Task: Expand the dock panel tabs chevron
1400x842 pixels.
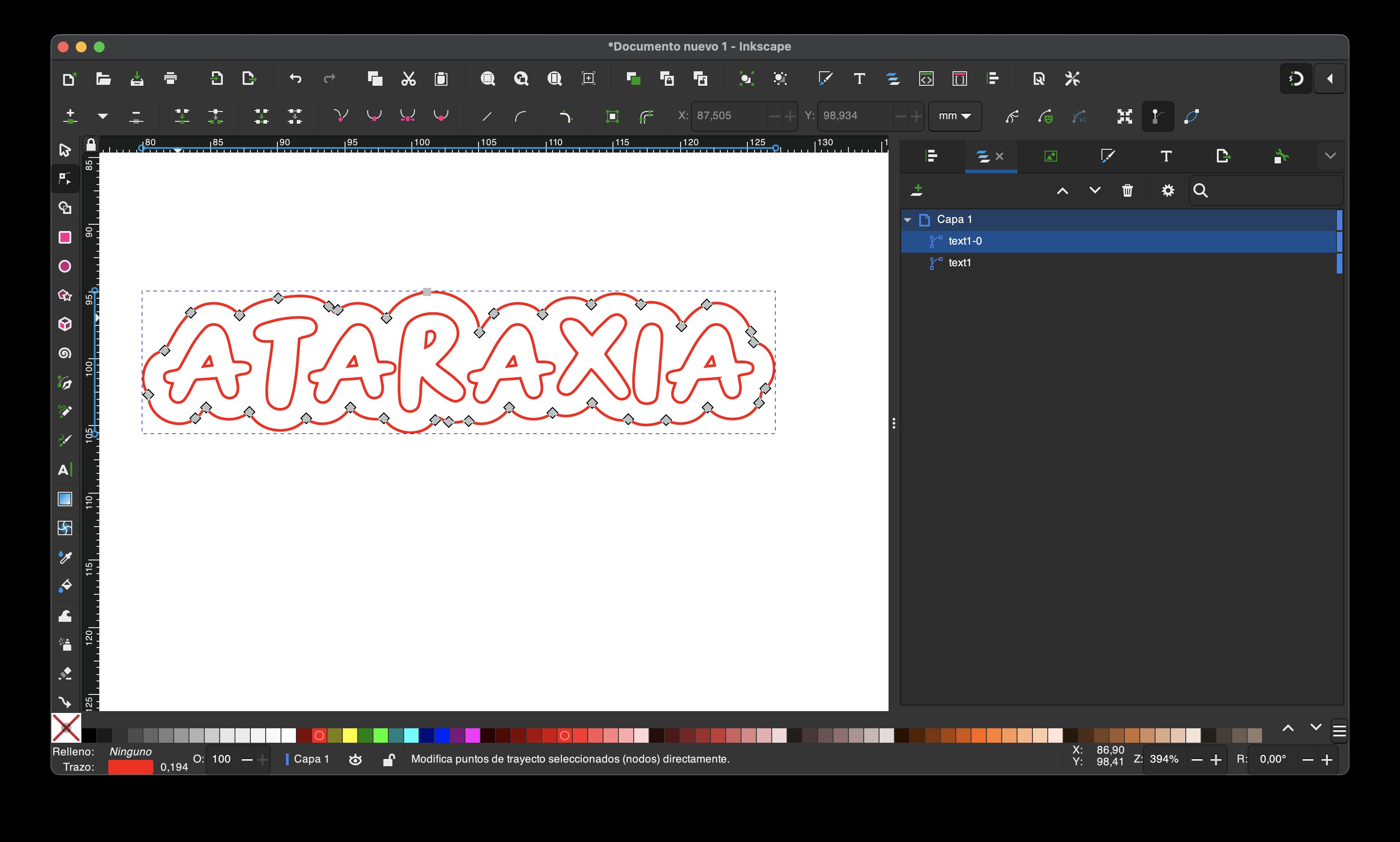Action: pyautogui.click(x=1330, y=156)
